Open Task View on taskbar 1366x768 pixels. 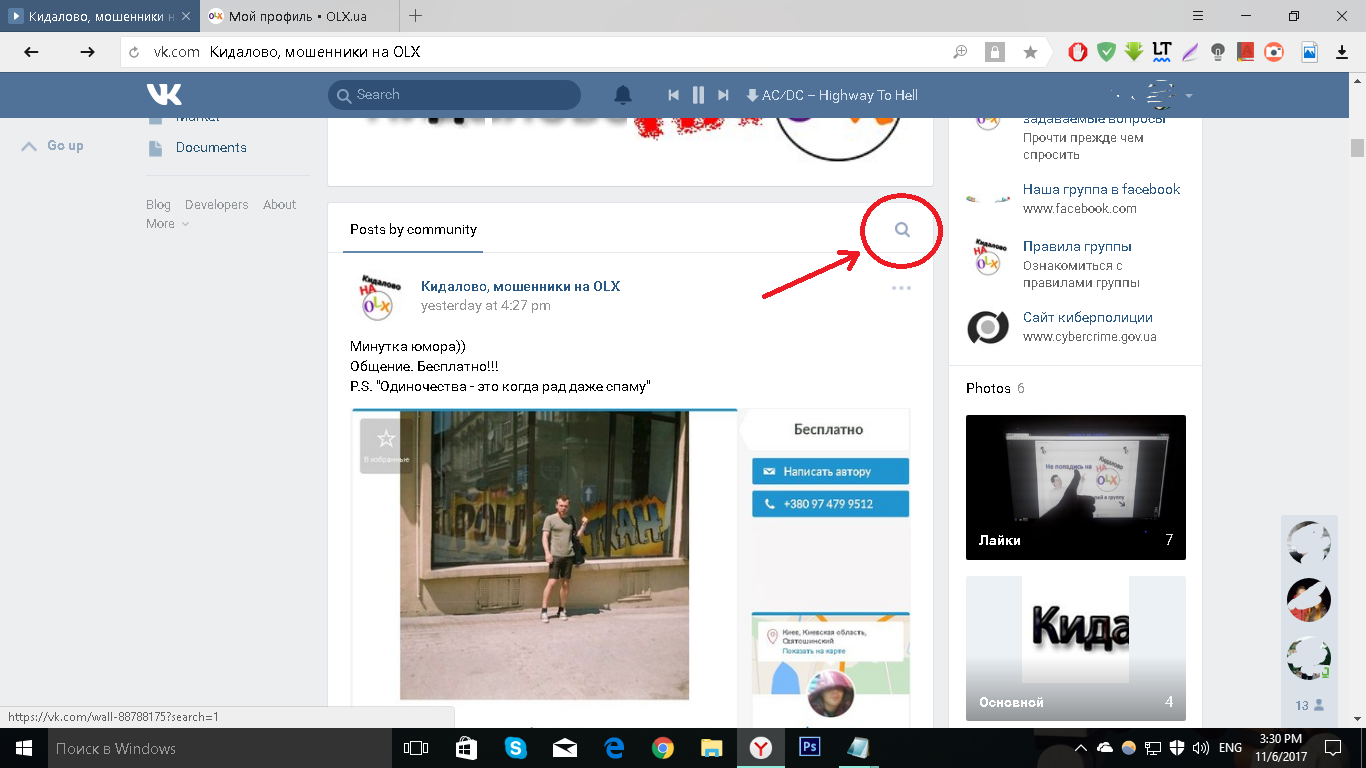(x=415, y=748)
